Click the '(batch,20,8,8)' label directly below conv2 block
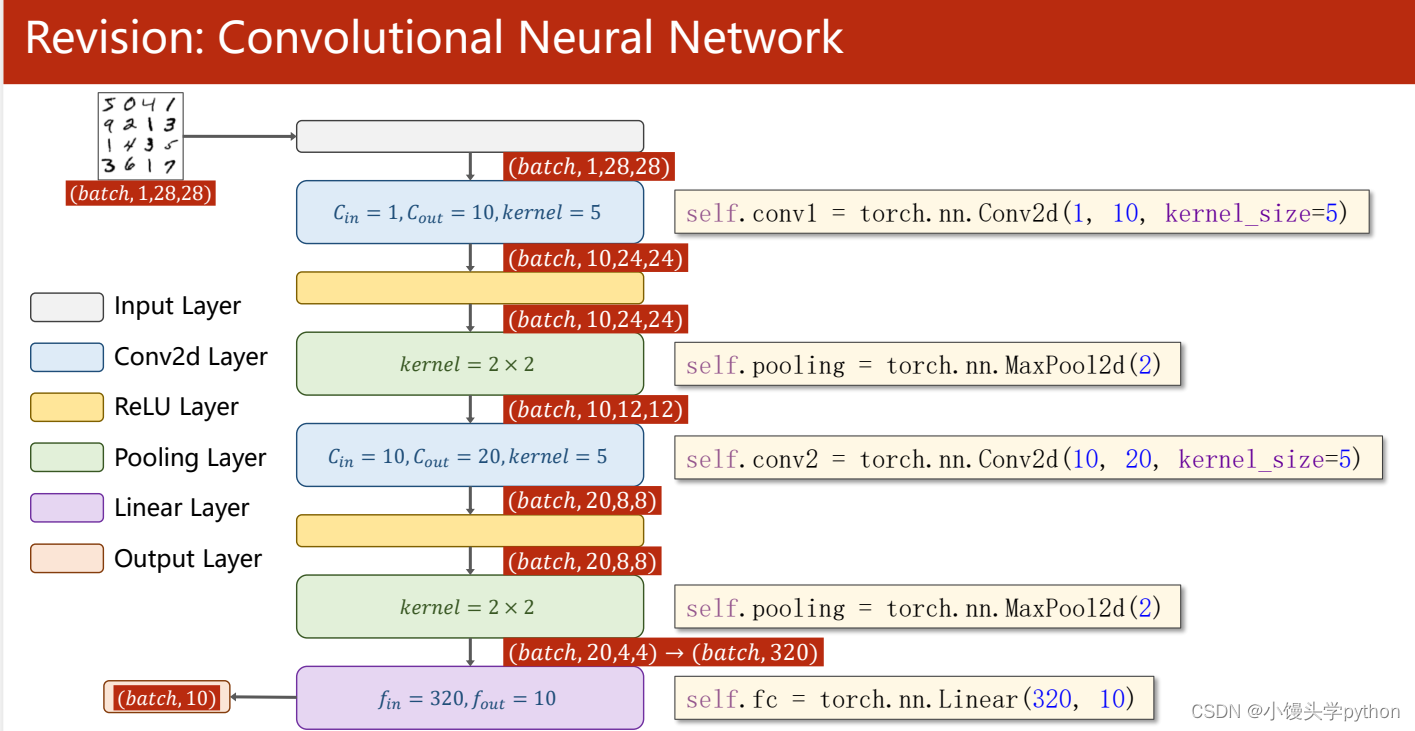This screenshot has width=1415, height=731. [583, 501]
